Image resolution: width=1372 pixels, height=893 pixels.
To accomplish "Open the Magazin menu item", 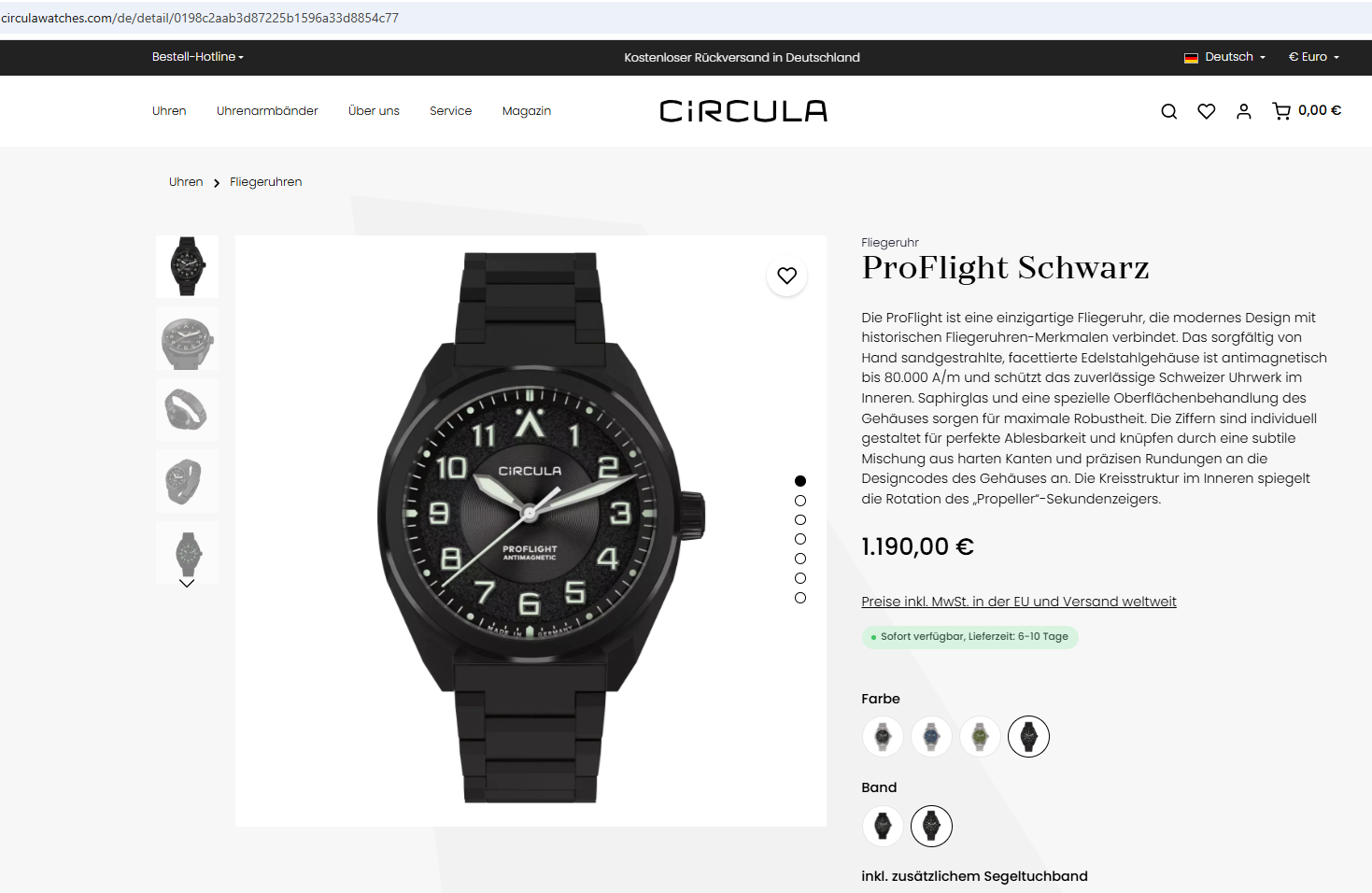I will (x=527, y=111).
